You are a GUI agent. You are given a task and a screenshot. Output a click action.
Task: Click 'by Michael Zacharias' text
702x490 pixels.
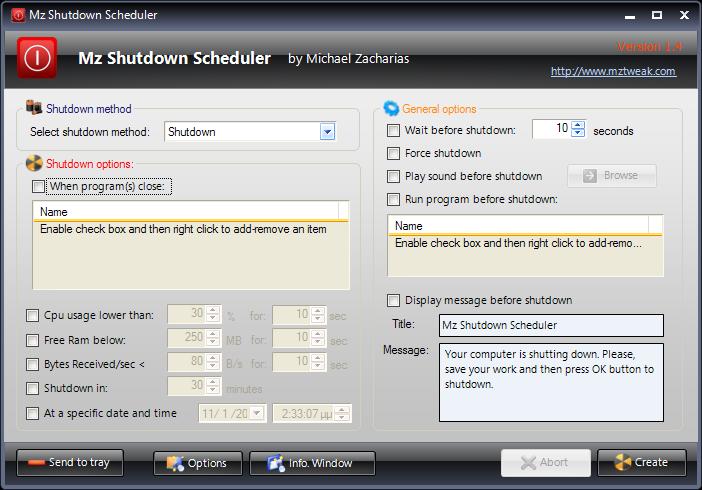coord(348,59)
